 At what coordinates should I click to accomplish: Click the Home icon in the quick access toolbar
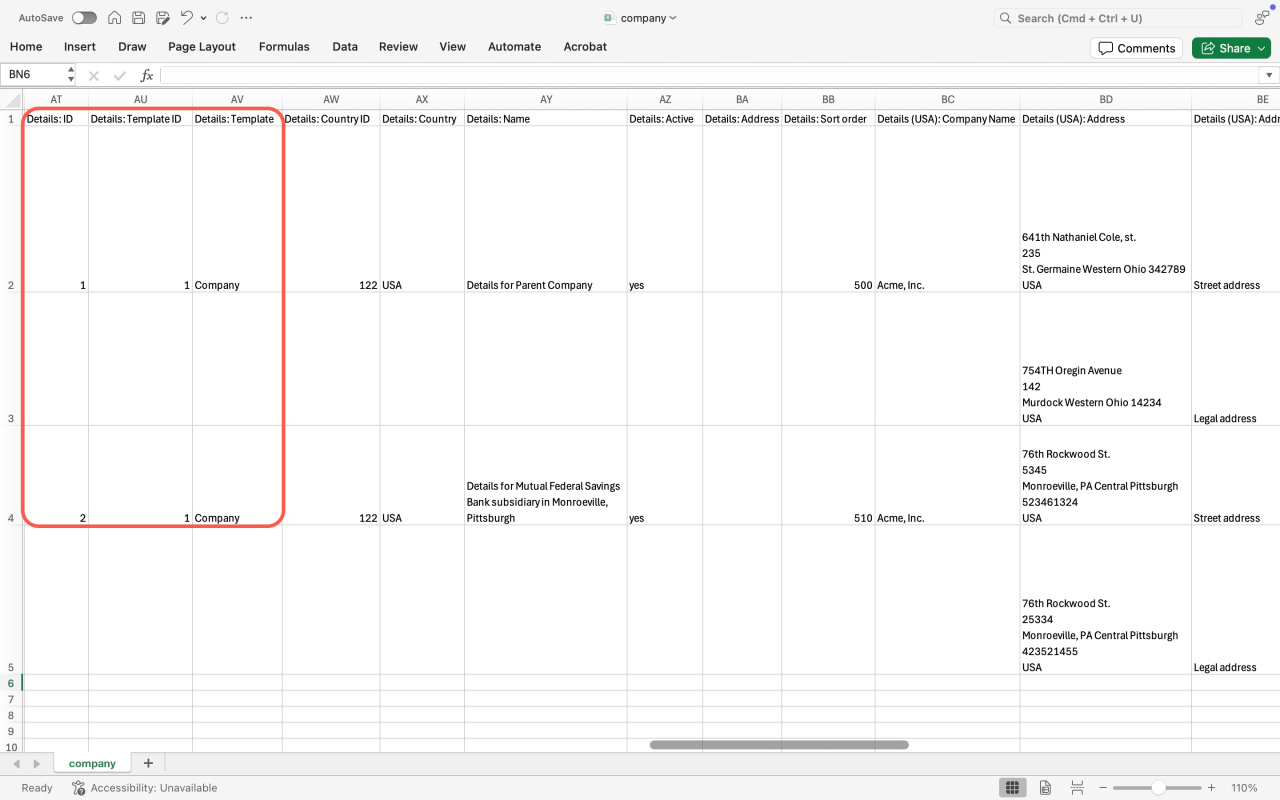tap(115, 18)
